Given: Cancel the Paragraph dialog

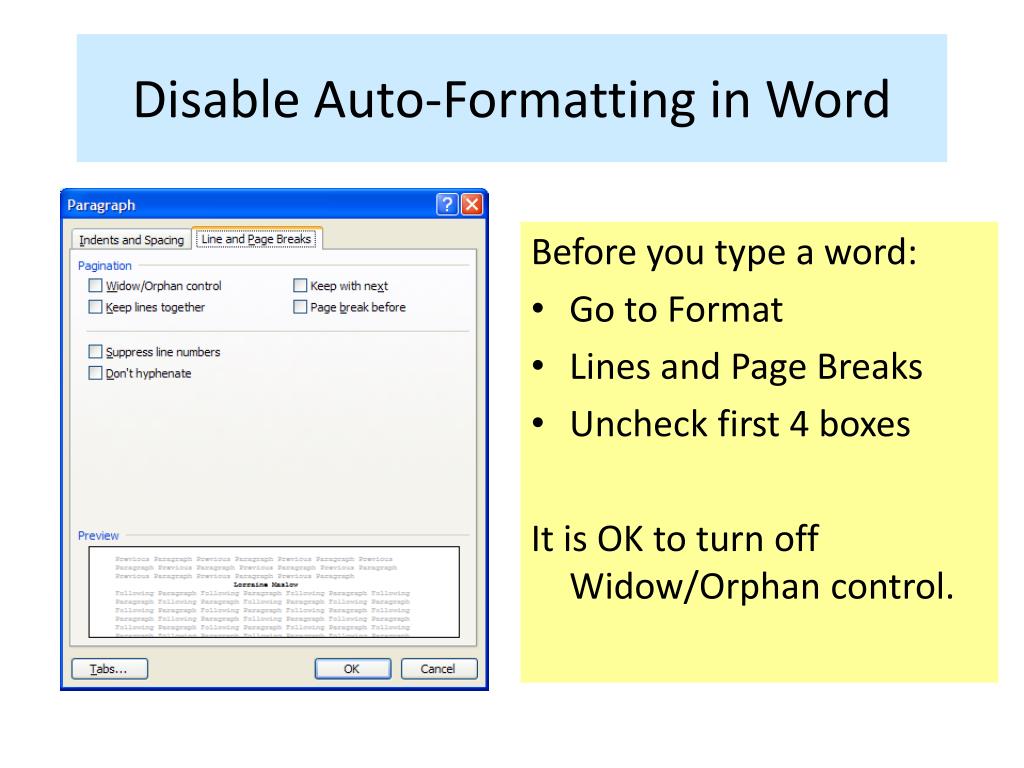Looking at the screenshot, I should pyautogui.click(x=439, y=669).
